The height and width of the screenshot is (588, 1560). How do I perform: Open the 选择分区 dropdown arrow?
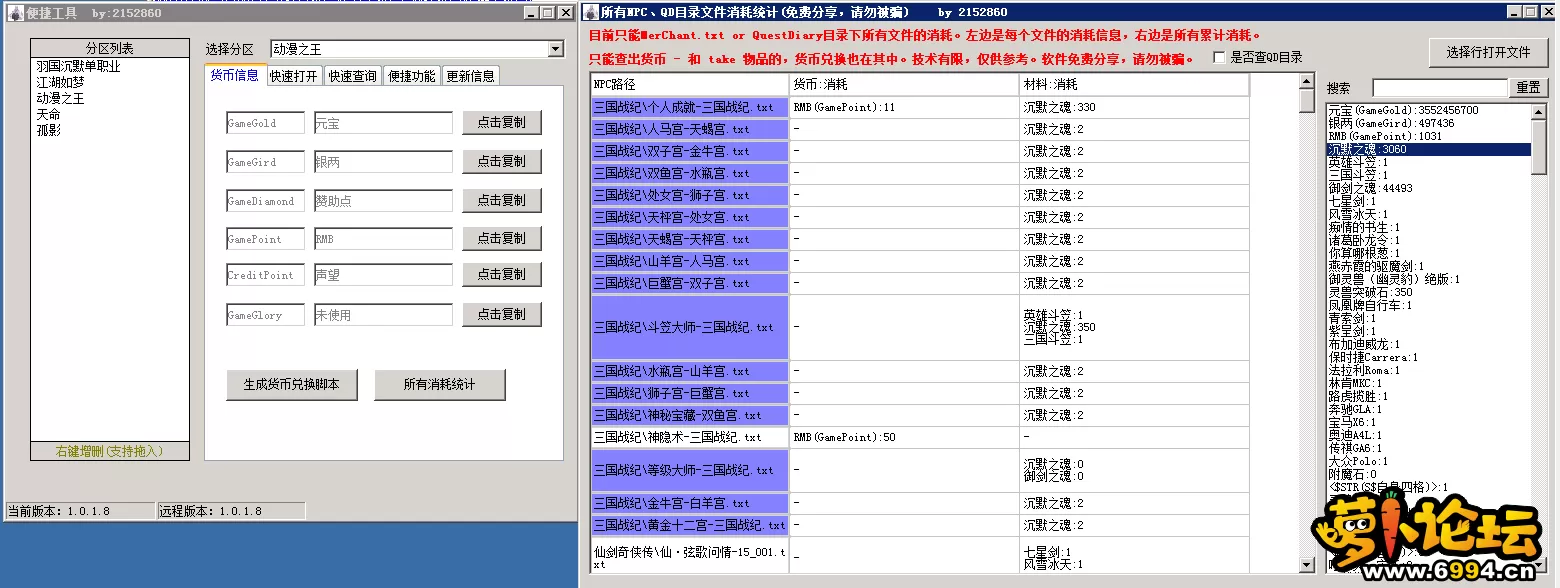click(556, 49)
